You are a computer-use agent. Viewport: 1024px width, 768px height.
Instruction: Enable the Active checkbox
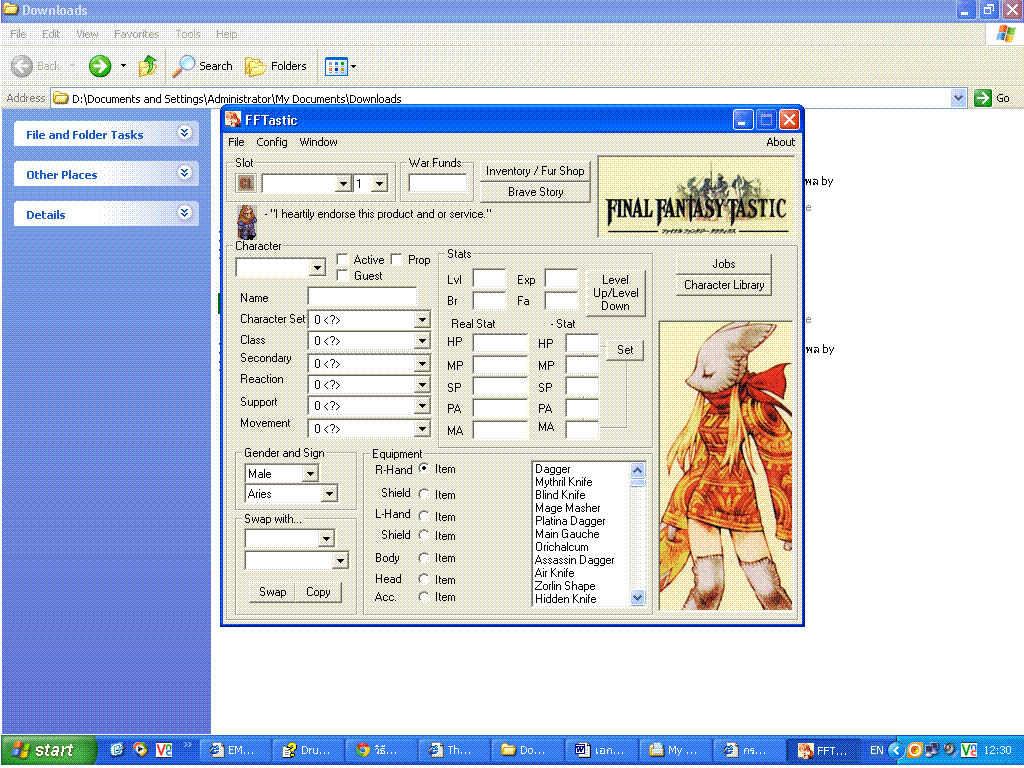coord(342,259)
